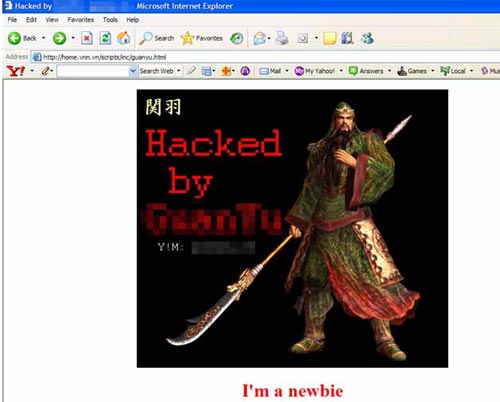Screen dimensions: 500x402
Task: Click the History/Media icon beside Favorites
Action: pyautogui.click(x=237, y=38)
